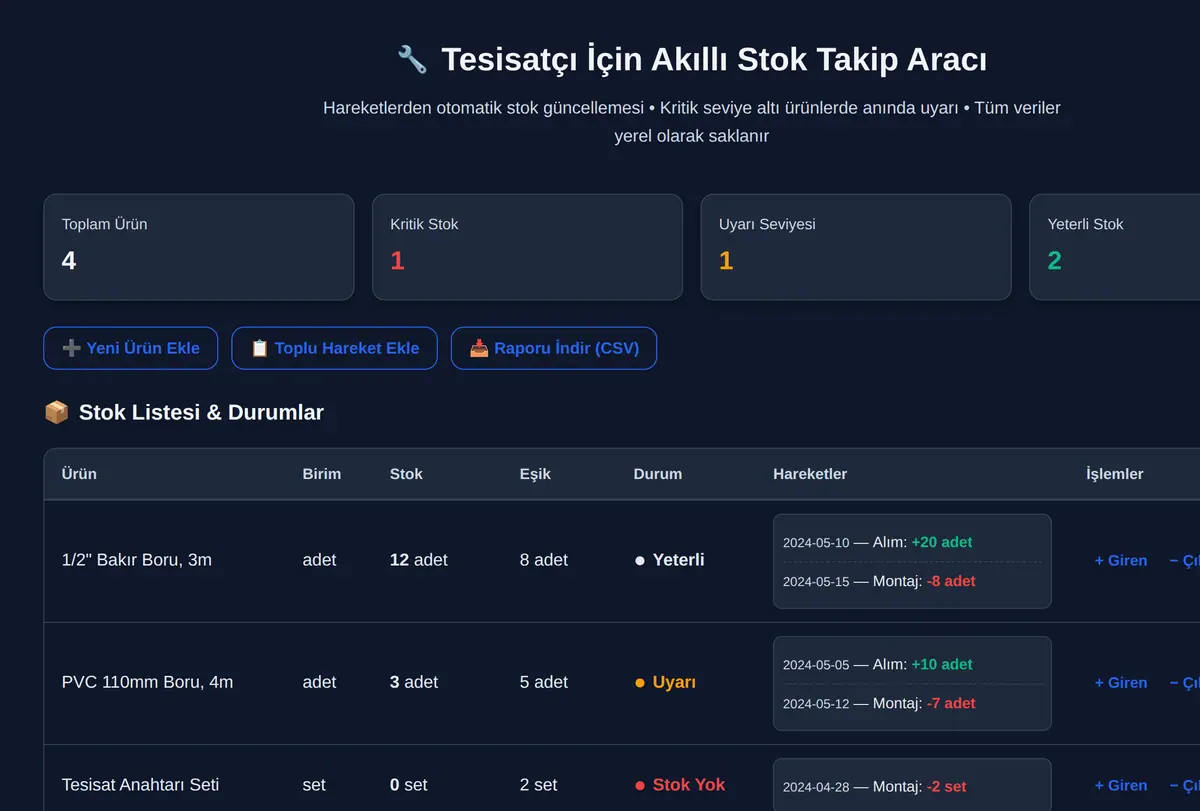Click + Giren for PVC 110mm Boru
1200x811 pixels.
(1121, 682)
